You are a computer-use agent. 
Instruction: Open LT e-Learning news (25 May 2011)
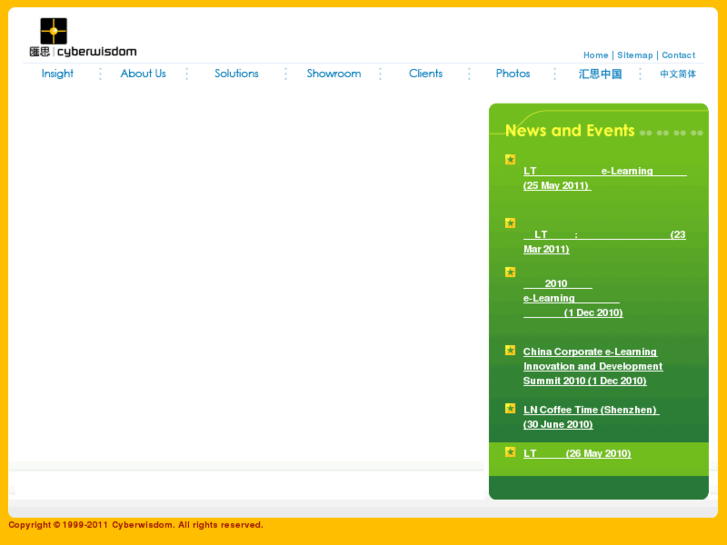(605, 178)
